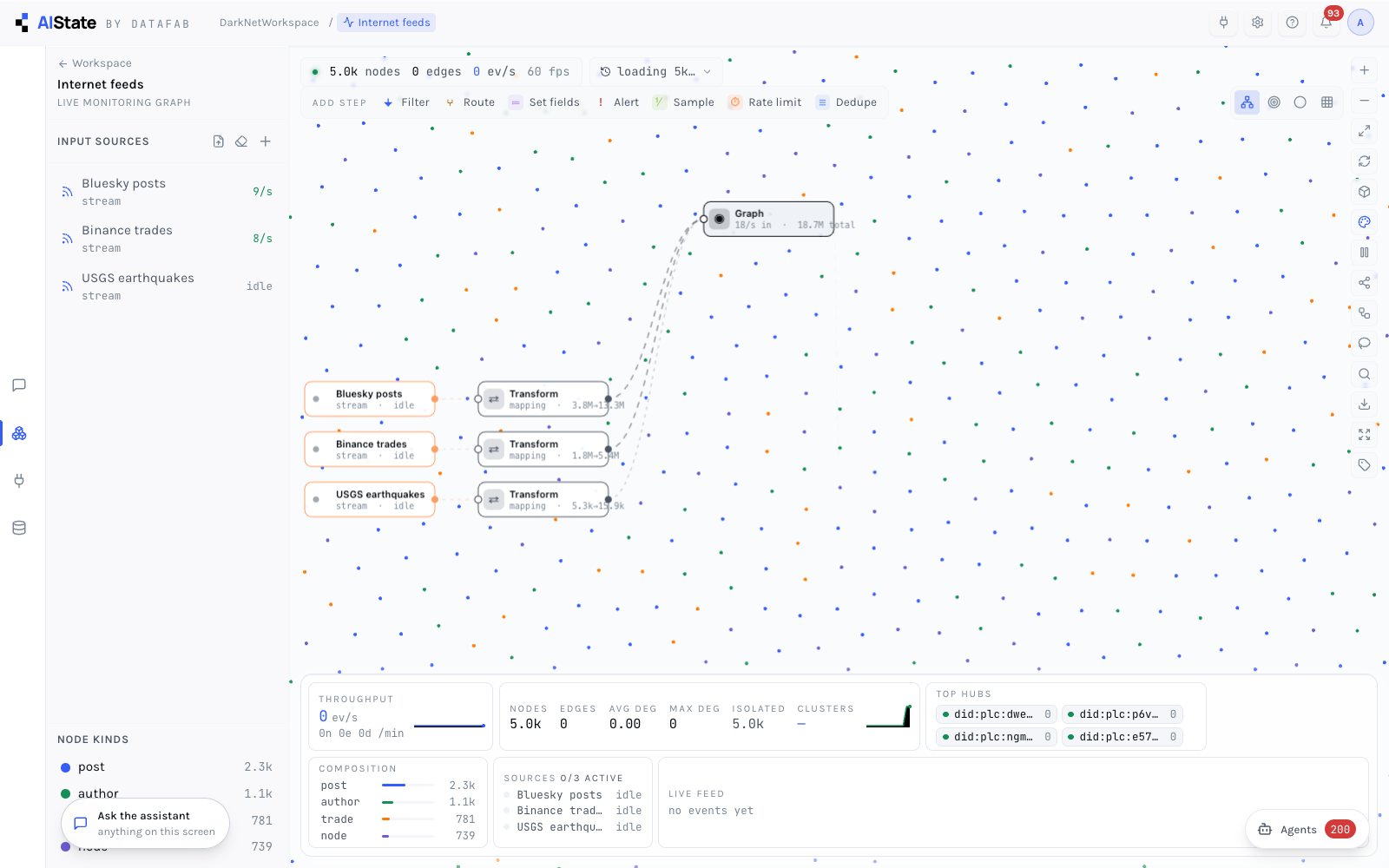Select Transform node showing 3.8M

pyautogui.click(x=543, y=399)
